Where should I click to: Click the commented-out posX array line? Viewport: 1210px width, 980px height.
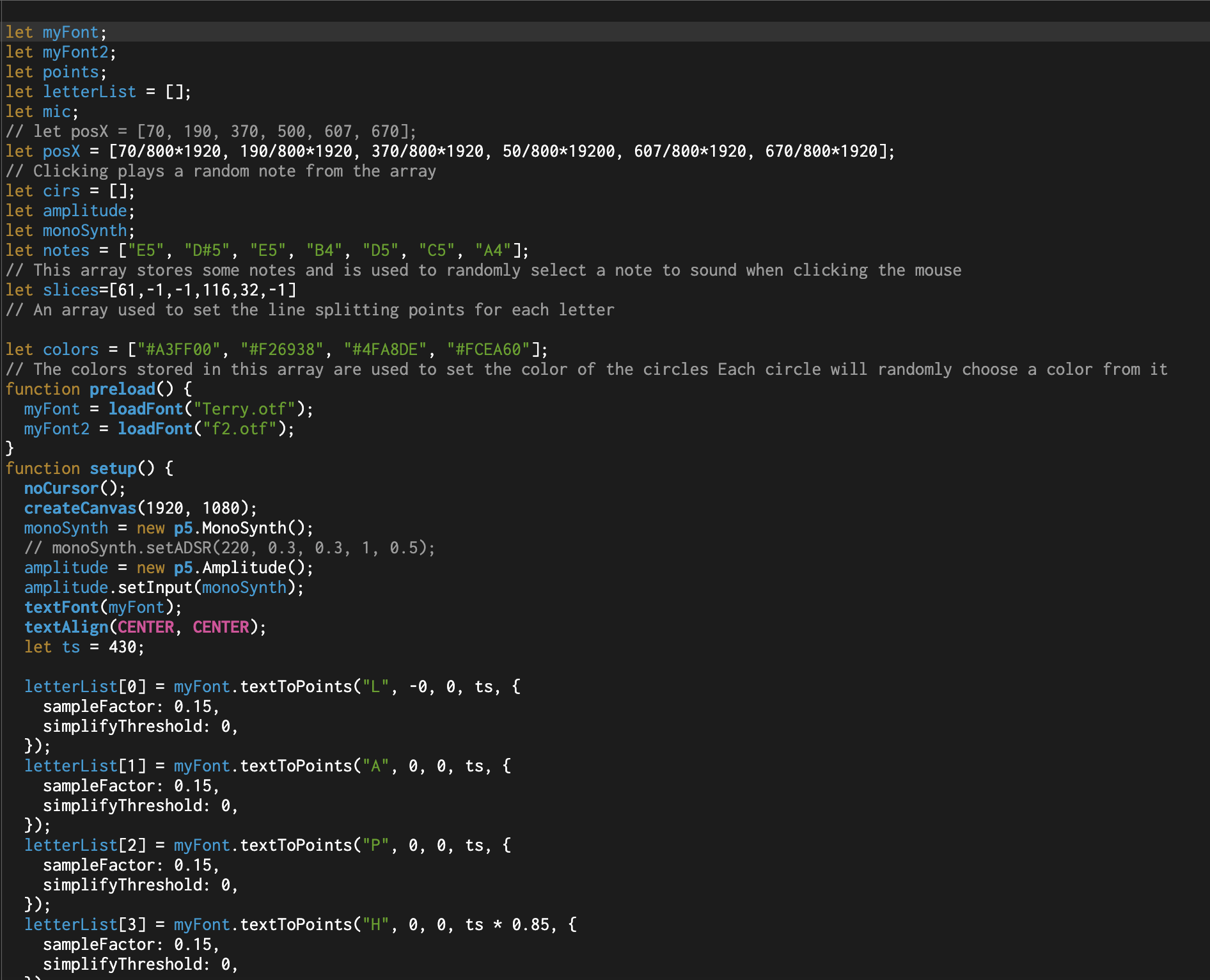[211, 131]
